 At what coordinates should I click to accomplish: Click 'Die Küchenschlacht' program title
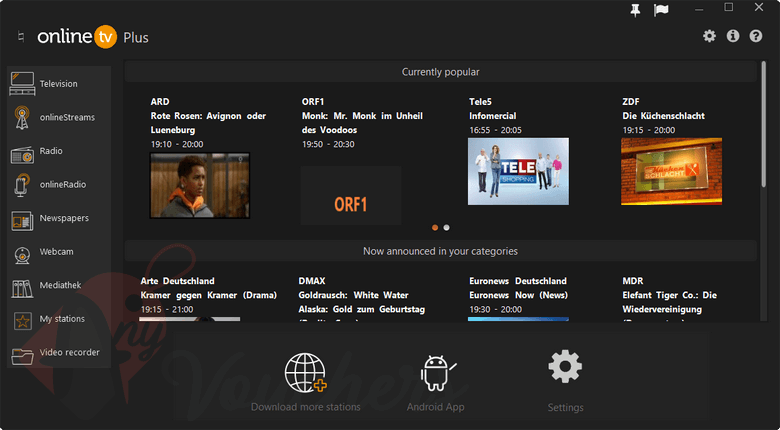pyautogui.click(x=664, y=116)
